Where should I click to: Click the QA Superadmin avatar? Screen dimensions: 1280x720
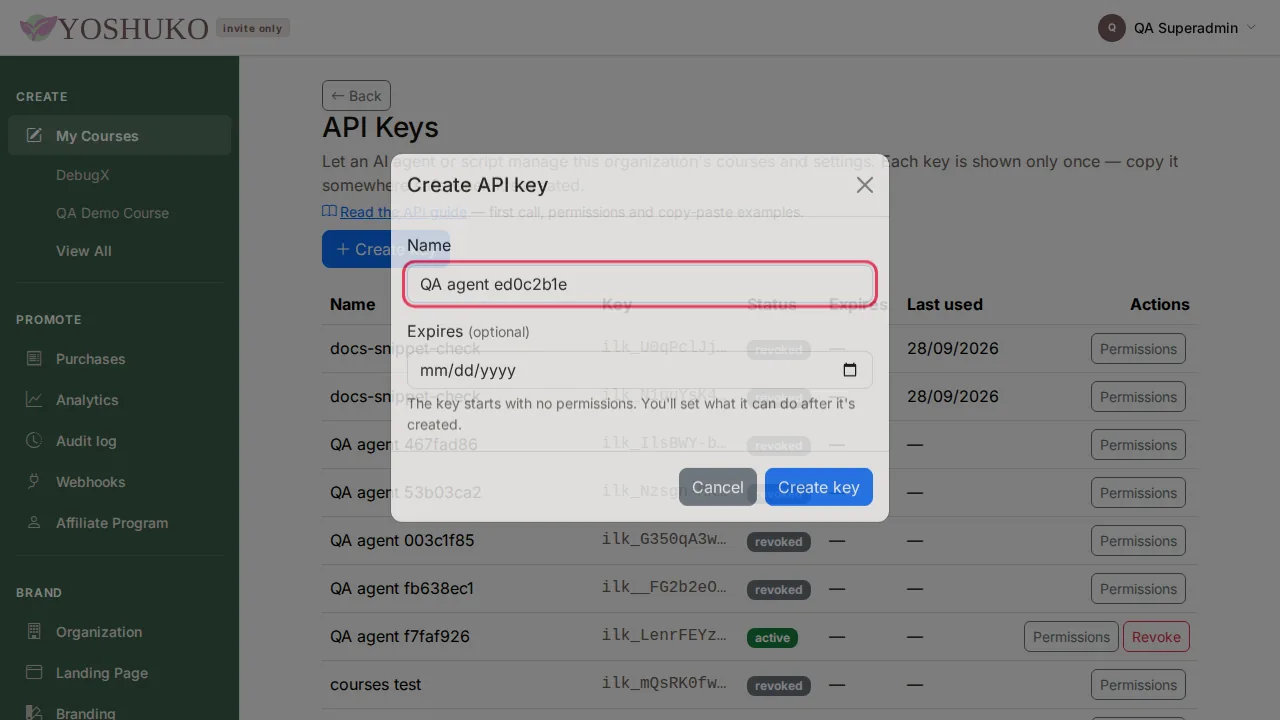click(1112, 28)
